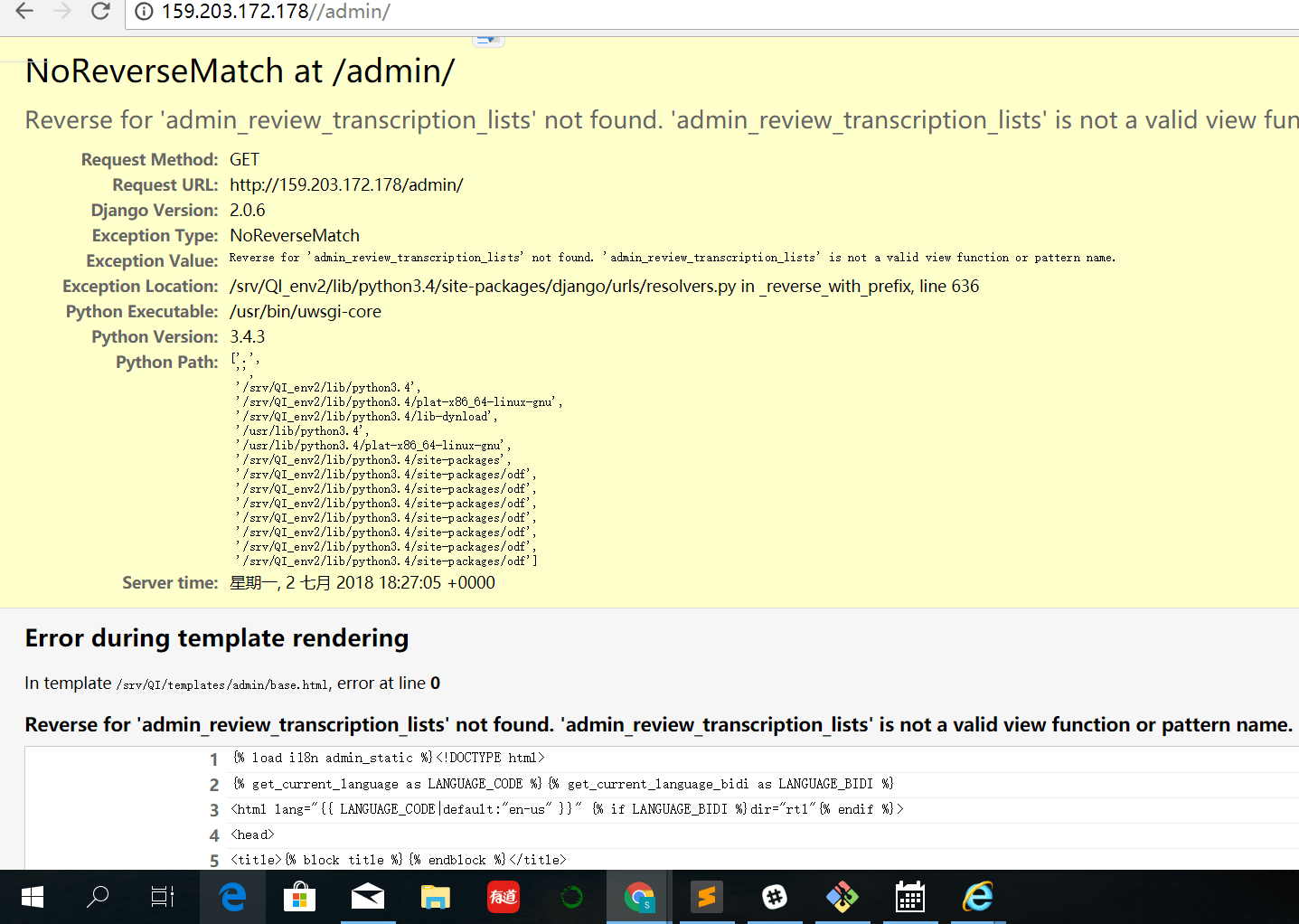
Task: Click path entry /usr/lib/python3.4/plat-x86_64-linux-gnu
Action: click(373, 445)
